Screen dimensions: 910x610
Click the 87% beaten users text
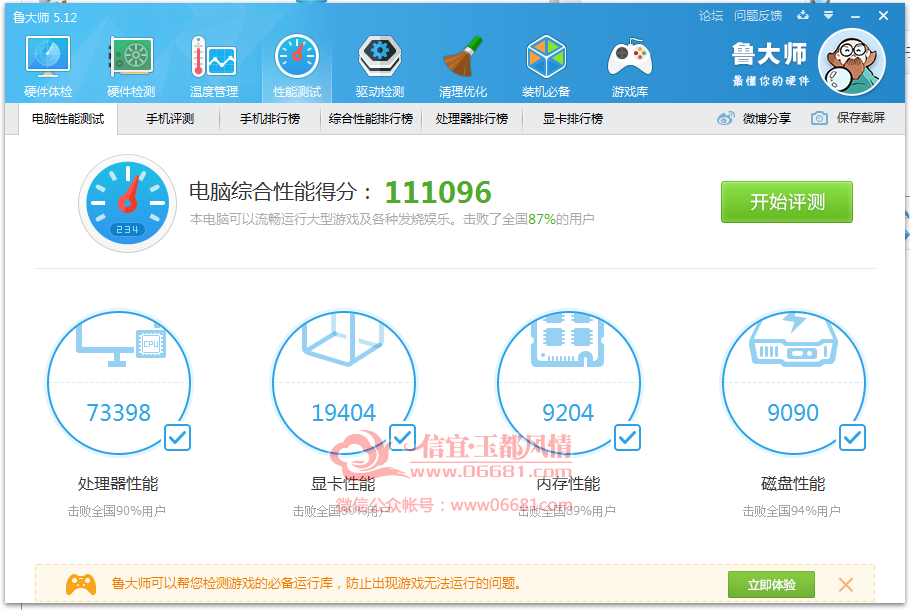pyautogui.click(x=541, y=219)
